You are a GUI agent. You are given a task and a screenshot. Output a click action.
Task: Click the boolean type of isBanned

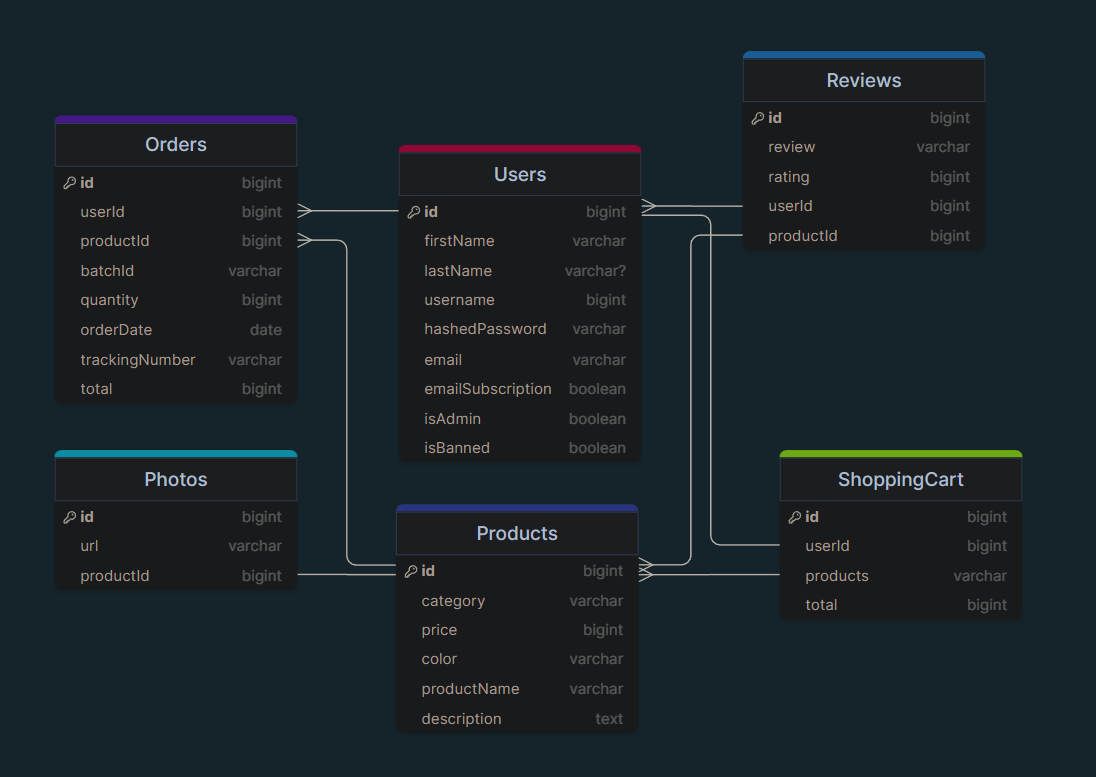point(598,449)
